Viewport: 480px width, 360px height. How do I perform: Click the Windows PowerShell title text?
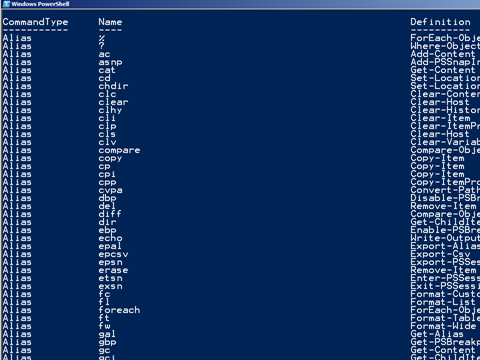point(40,4)
